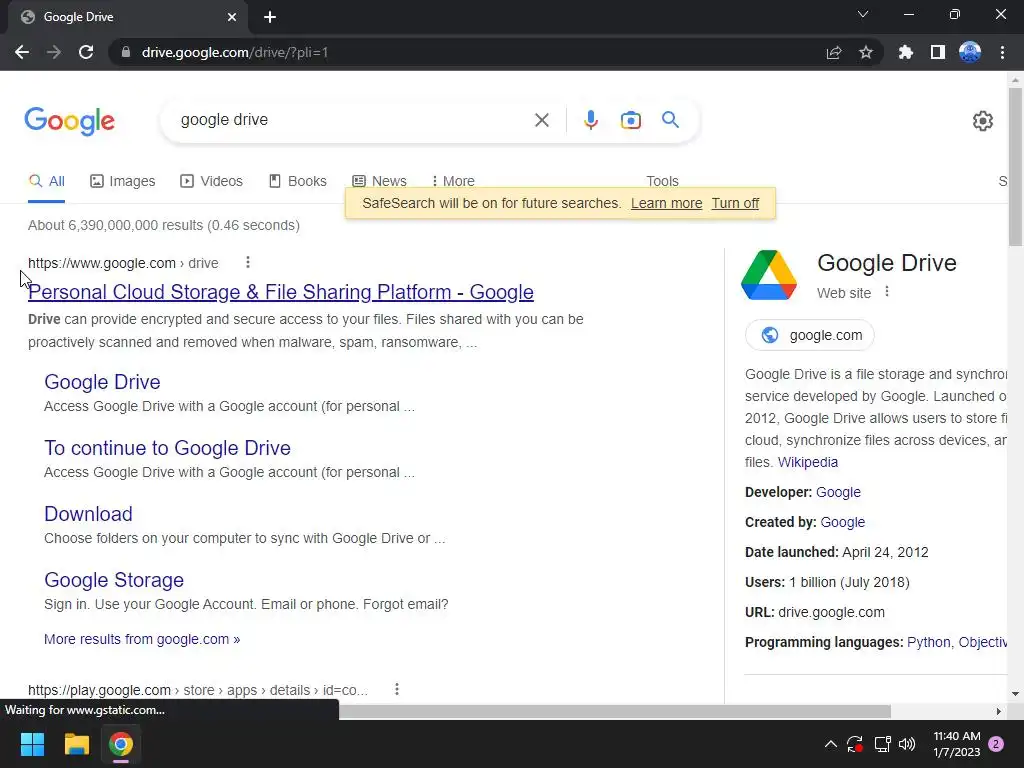Open options for the google.com drive result
The height and width of the screenshot is (768, 1024).
tap(248, 263)
